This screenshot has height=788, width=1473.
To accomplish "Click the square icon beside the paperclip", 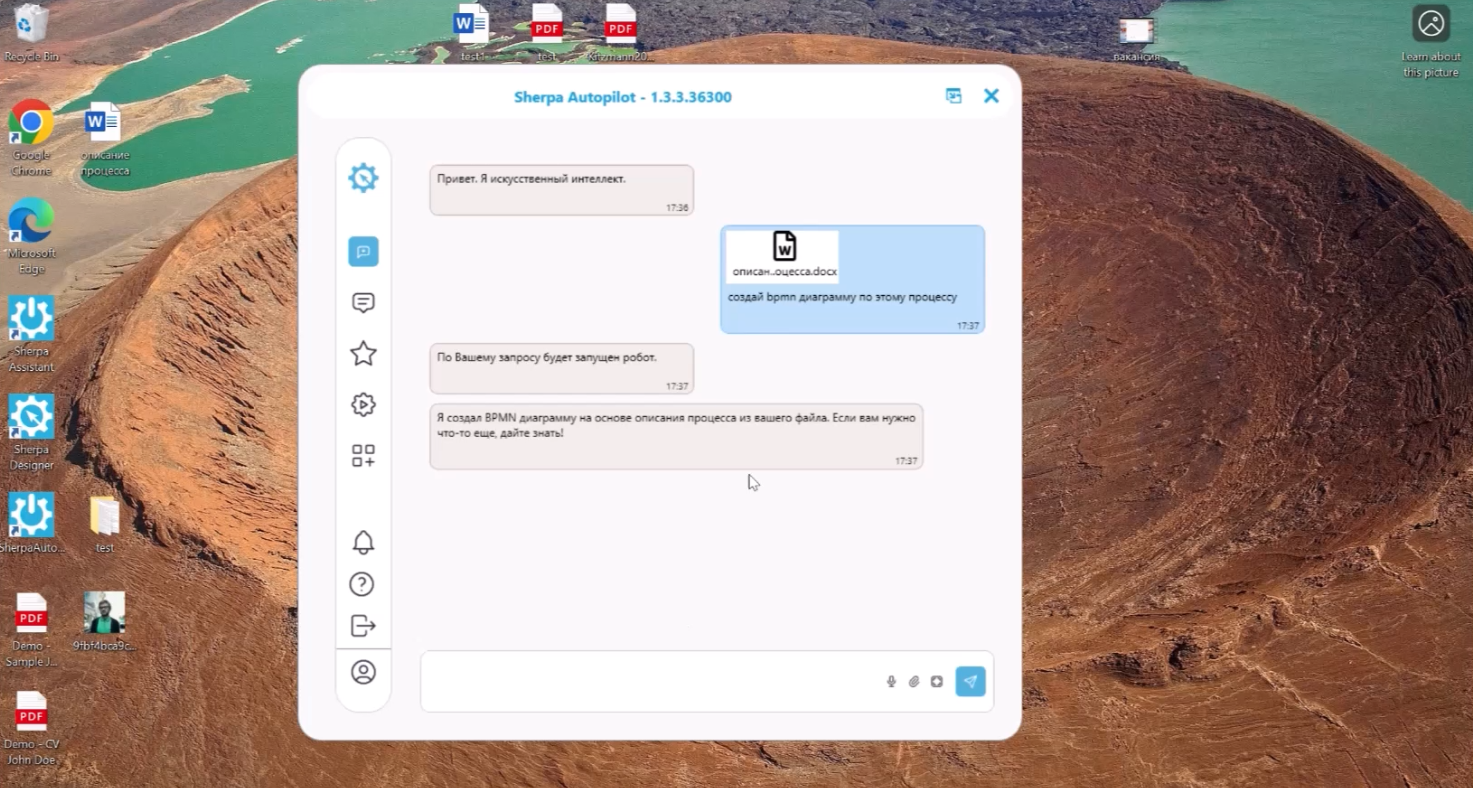I will click(937, 682).
